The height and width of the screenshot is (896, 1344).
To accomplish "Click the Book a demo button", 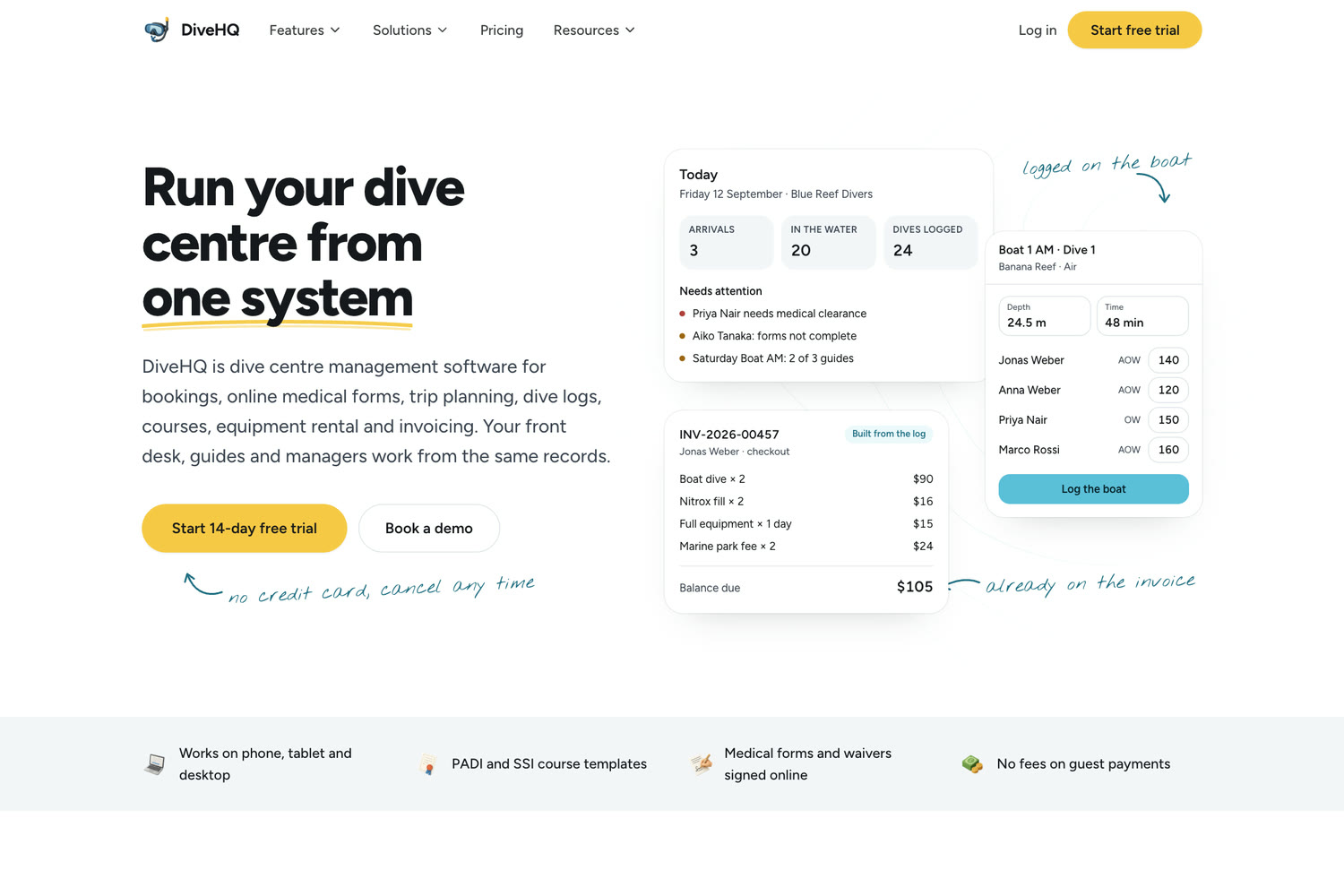I will 429,529.
